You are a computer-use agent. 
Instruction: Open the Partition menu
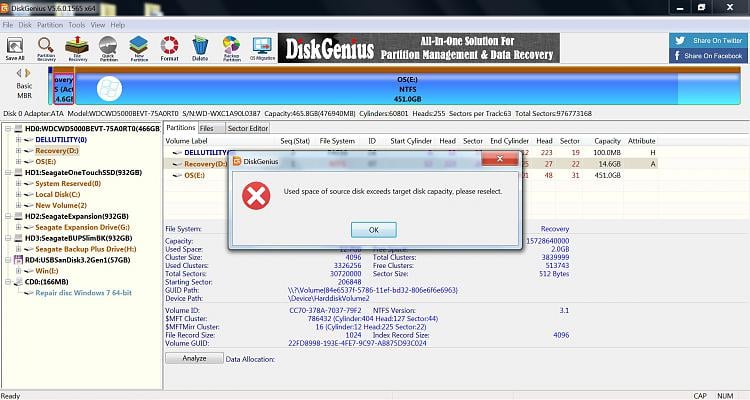coord(50,25)
